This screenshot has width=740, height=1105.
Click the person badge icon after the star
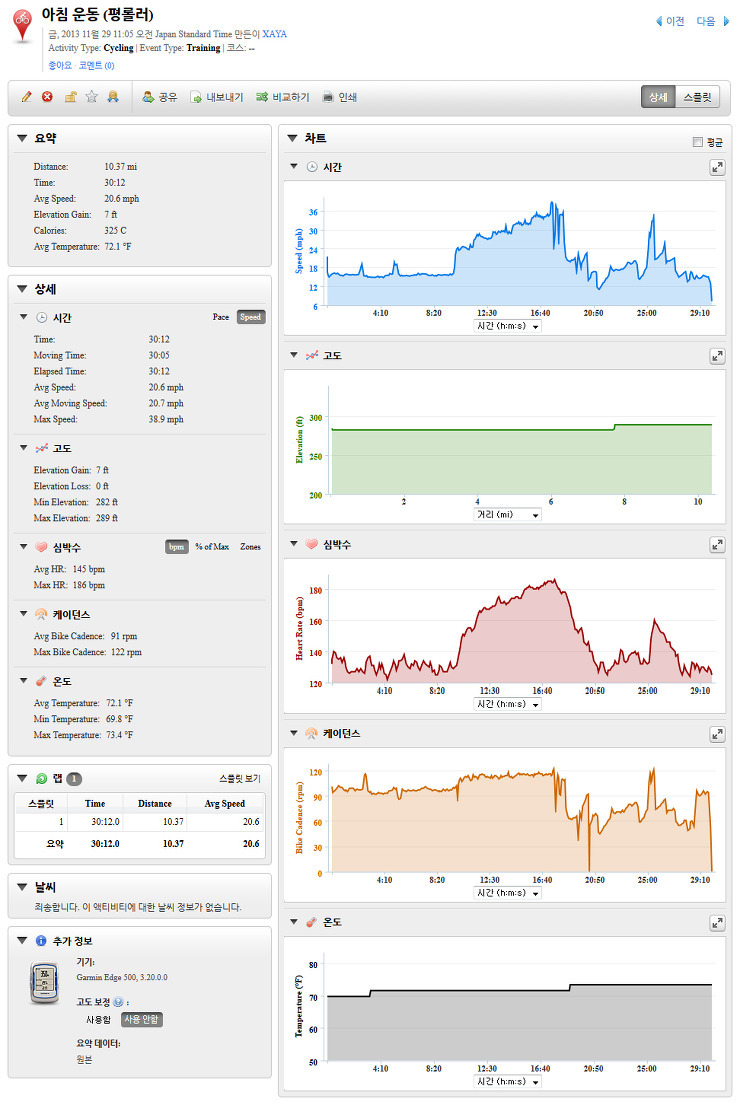coord(113,97)
